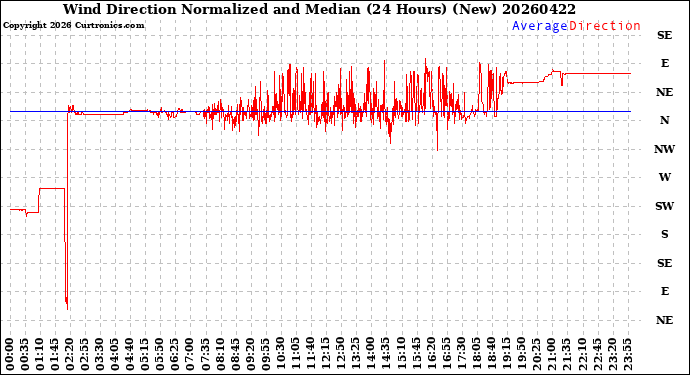This screenshot has height=375, width=690.
Task: Click the 02:20 time axis label
Action: [x=70, y=354]
